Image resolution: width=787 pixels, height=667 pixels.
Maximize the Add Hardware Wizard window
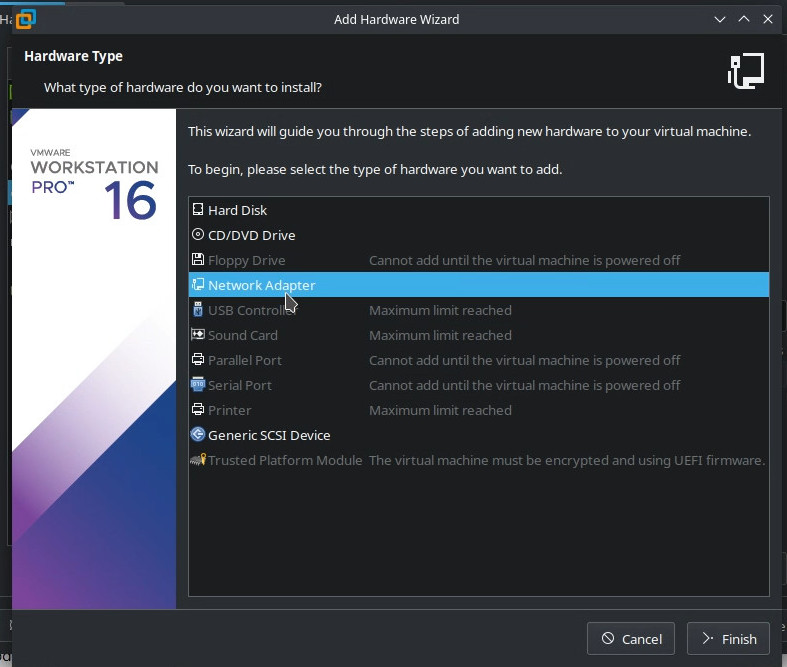coord(744,19)
